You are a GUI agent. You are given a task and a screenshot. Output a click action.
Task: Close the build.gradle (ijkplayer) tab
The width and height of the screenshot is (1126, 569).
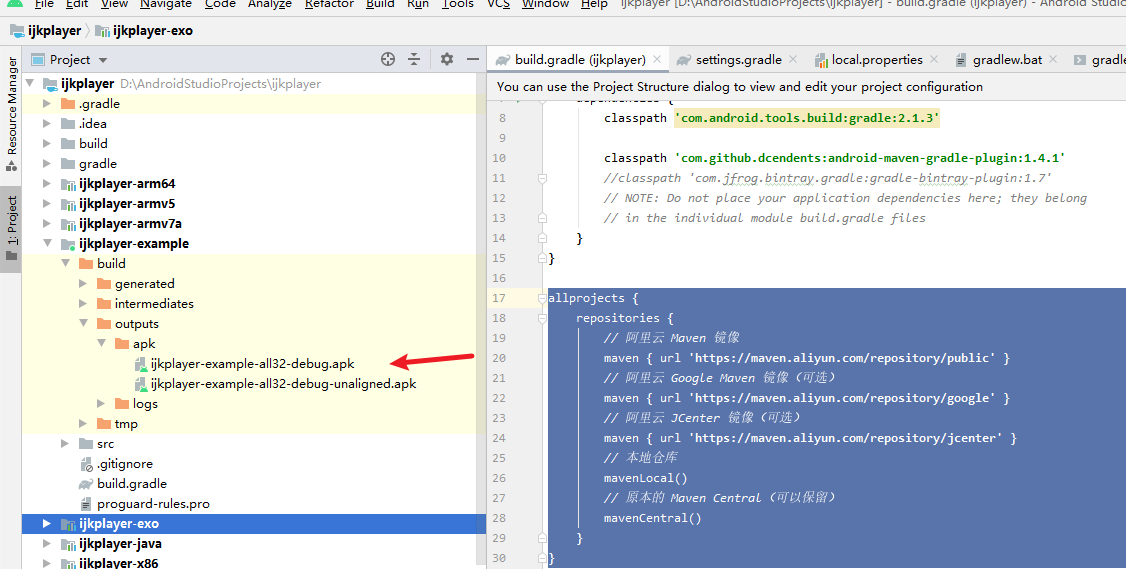coord(656,60)
